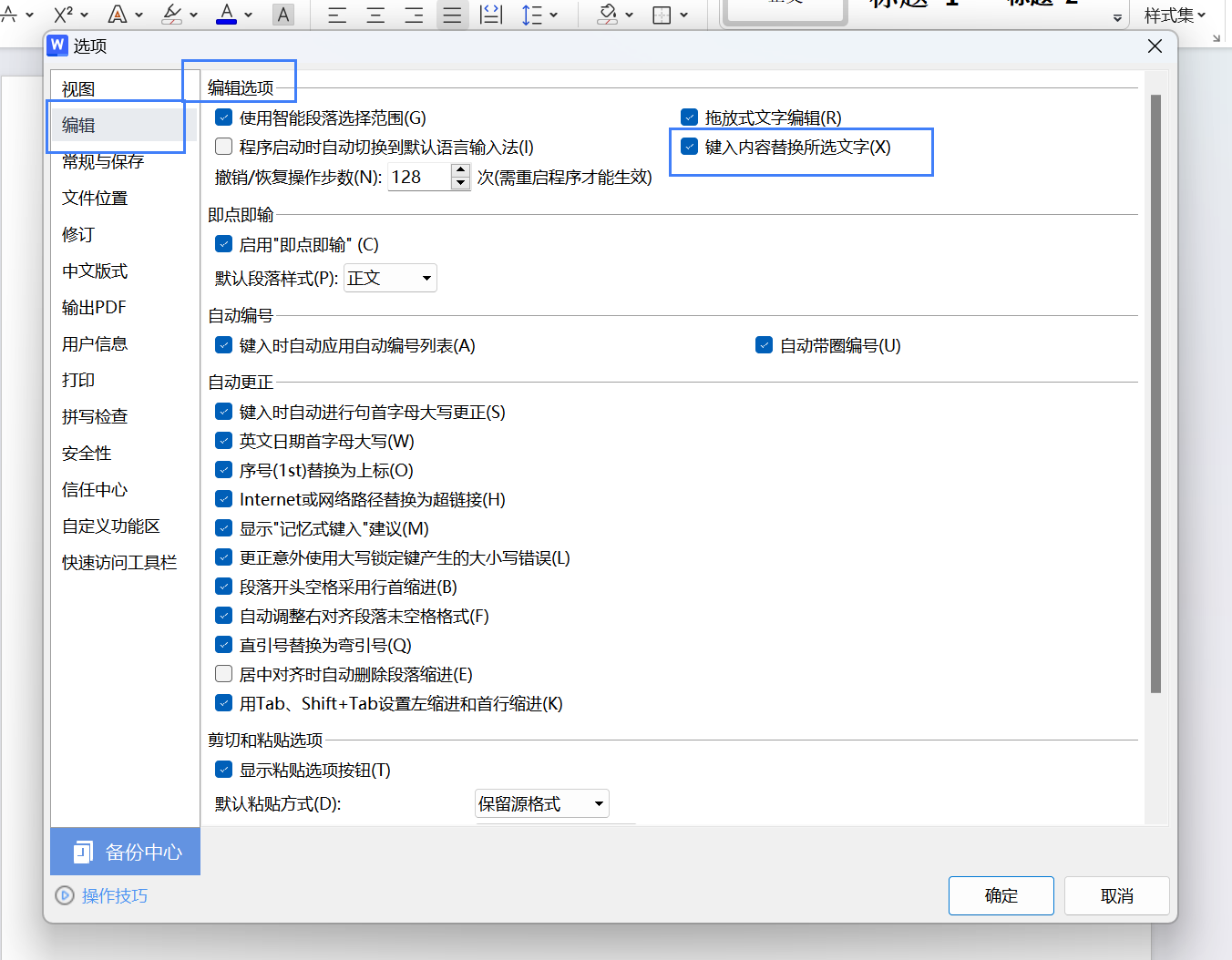Click the paragraph shading bucket icon
The image size is (1232, 960).
click(x=607, y=15)
